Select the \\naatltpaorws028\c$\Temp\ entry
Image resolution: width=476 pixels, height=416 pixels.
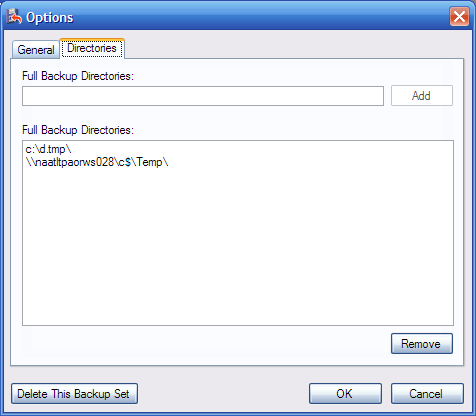click(x=97, y=162)
